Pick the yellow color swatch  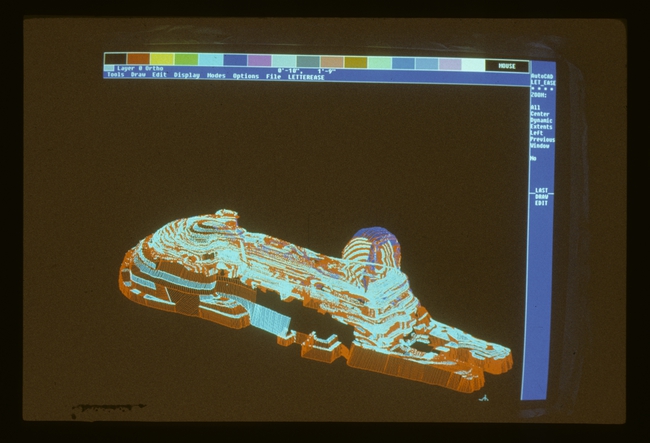point(163,60)
